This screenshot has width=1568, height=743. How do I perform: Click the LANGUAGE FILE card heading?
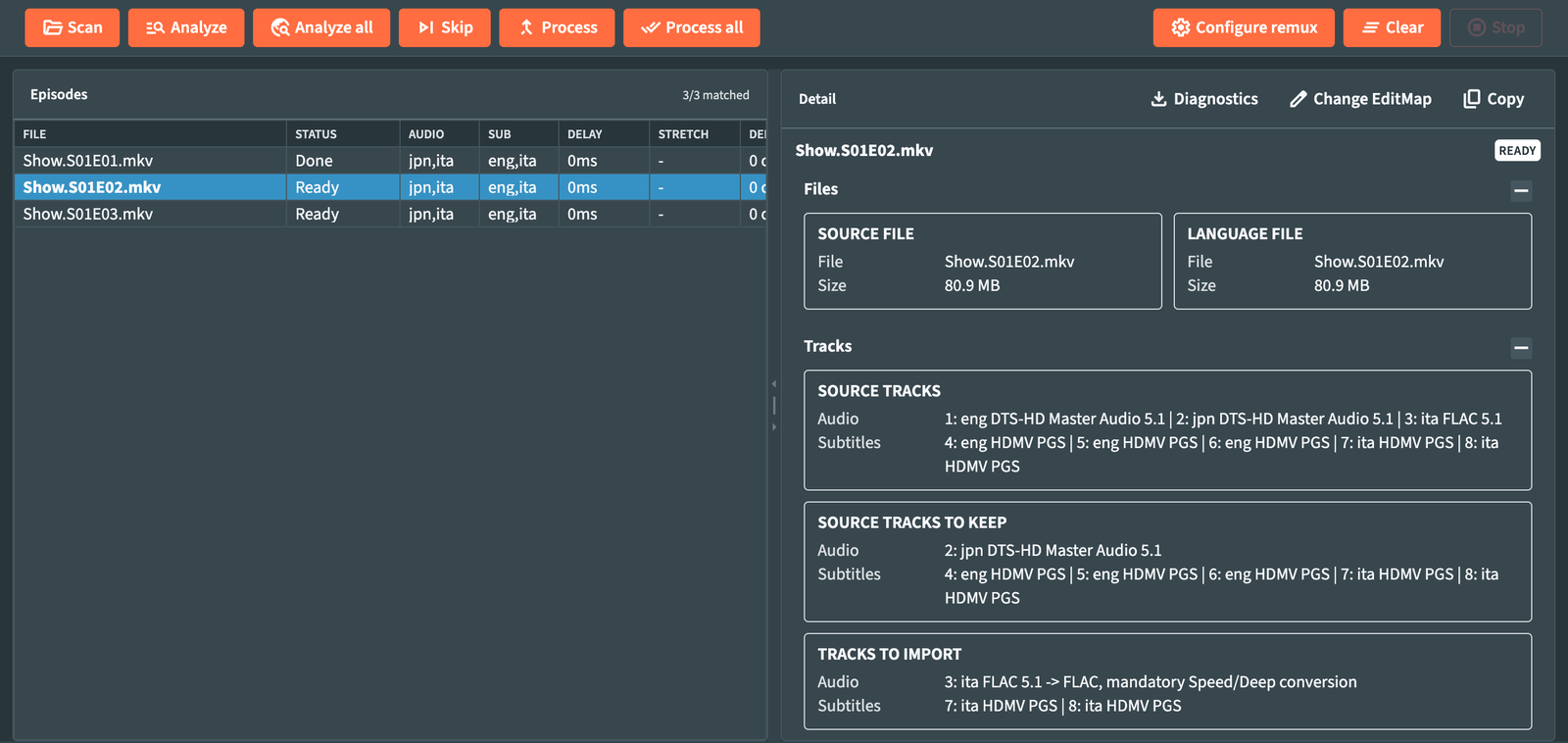click(x=1245, y=234)
